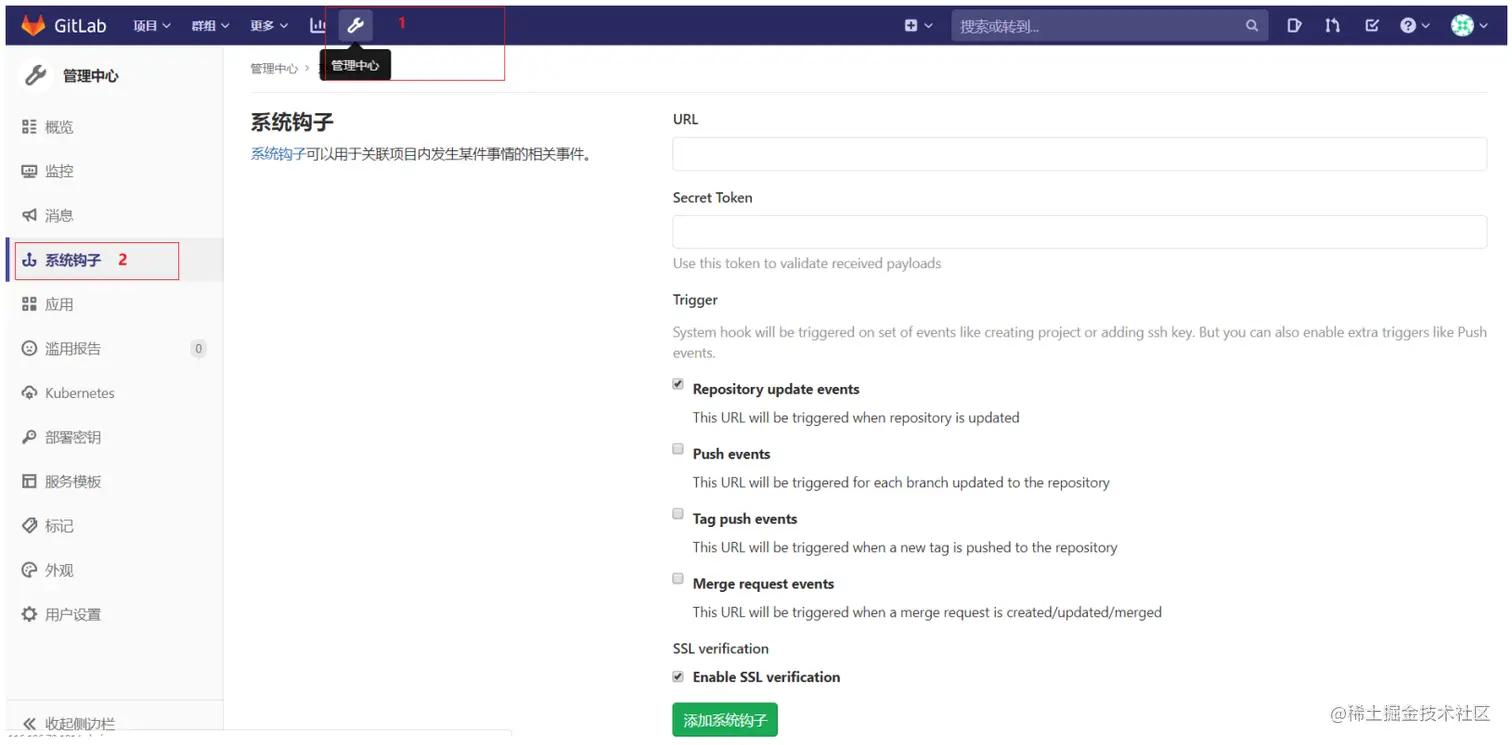Click the Merge request events label
1512x745 pixels.
763,584
